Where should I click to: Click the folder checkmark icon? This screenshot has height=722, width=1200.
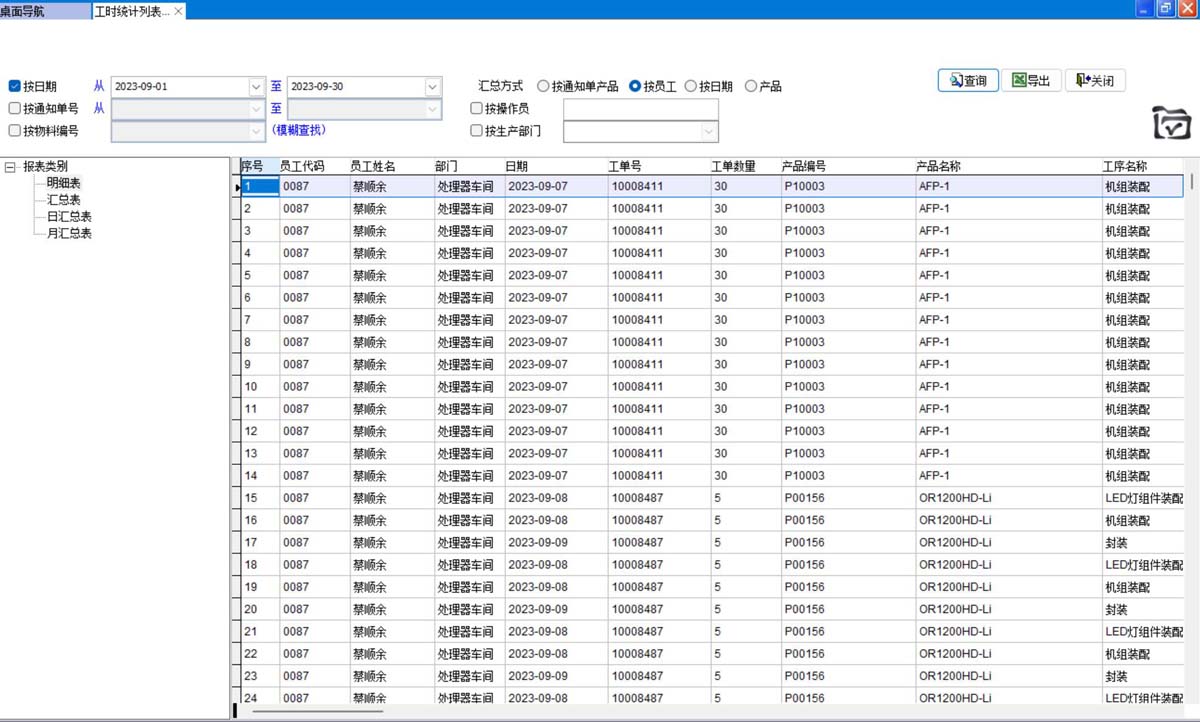(1171, 122)
